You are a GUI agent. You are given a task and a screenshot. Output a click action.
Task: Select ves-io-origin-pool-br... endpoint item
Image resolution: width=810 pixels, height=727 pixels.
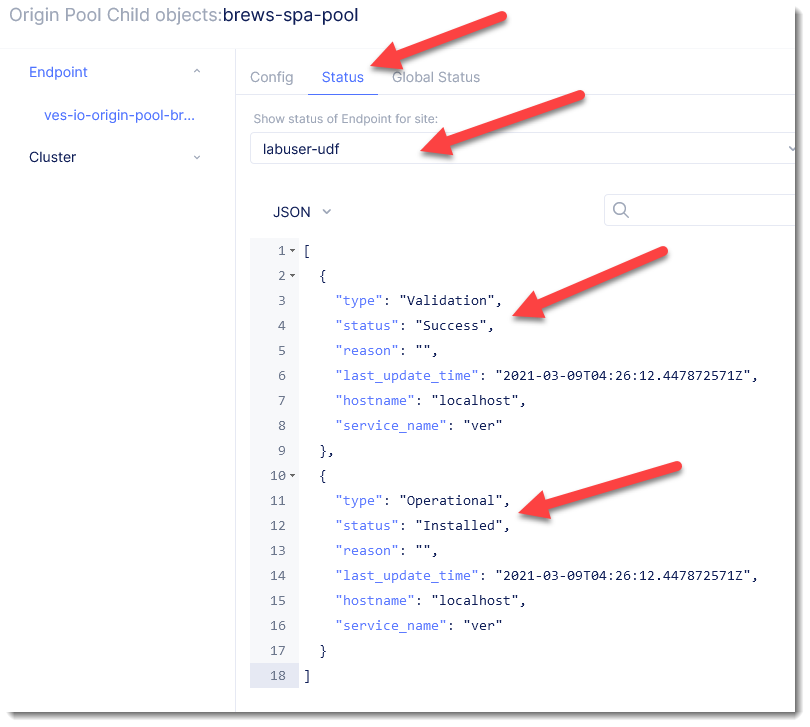(119, 115)
